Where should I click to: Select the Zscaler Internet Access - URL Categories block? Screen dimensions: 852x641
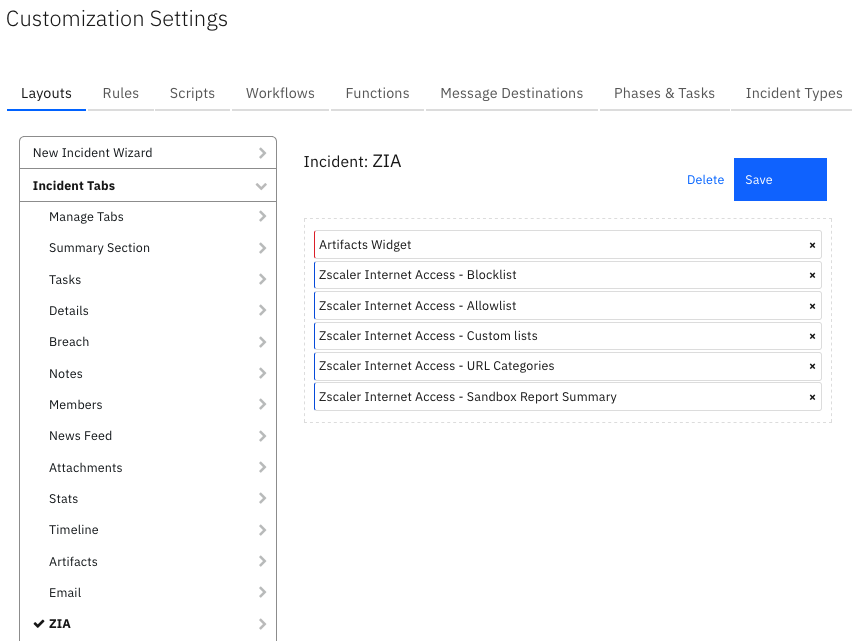point(568,366)
